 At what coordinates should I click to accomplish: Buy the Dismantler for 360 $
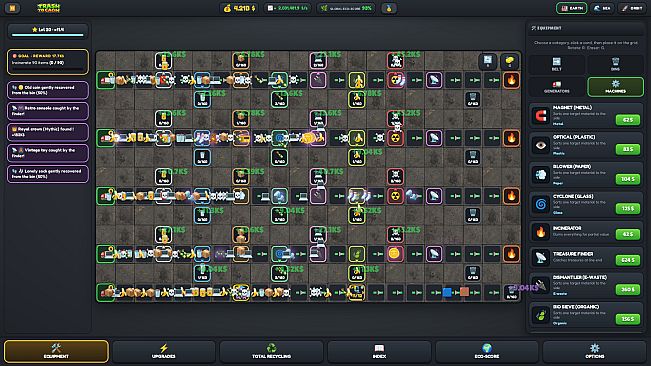(628, 289)
